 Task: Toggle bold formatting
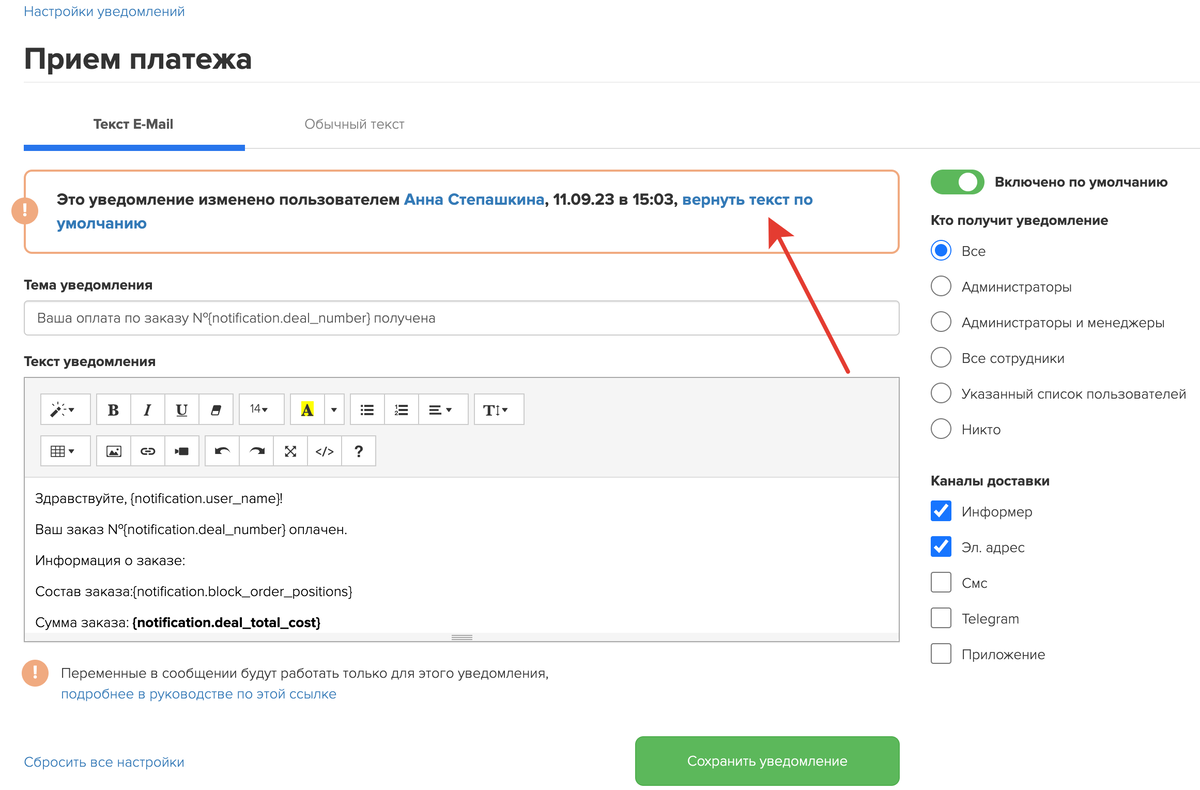(113, 409)
